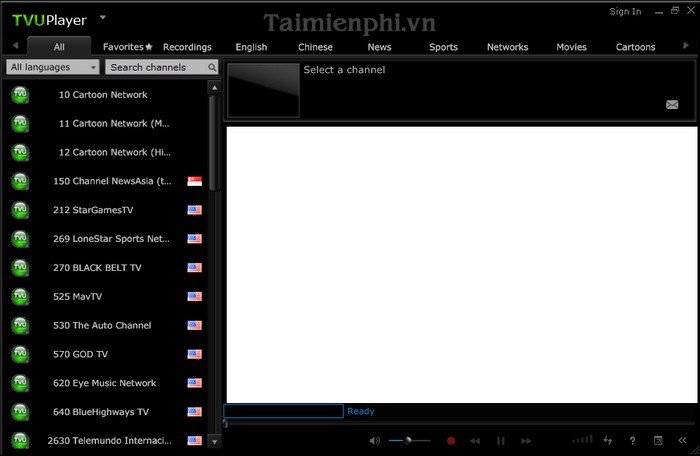The image size is (700, 456).
Task: Adjust the volume slider knob
Action: pos(408,440)
